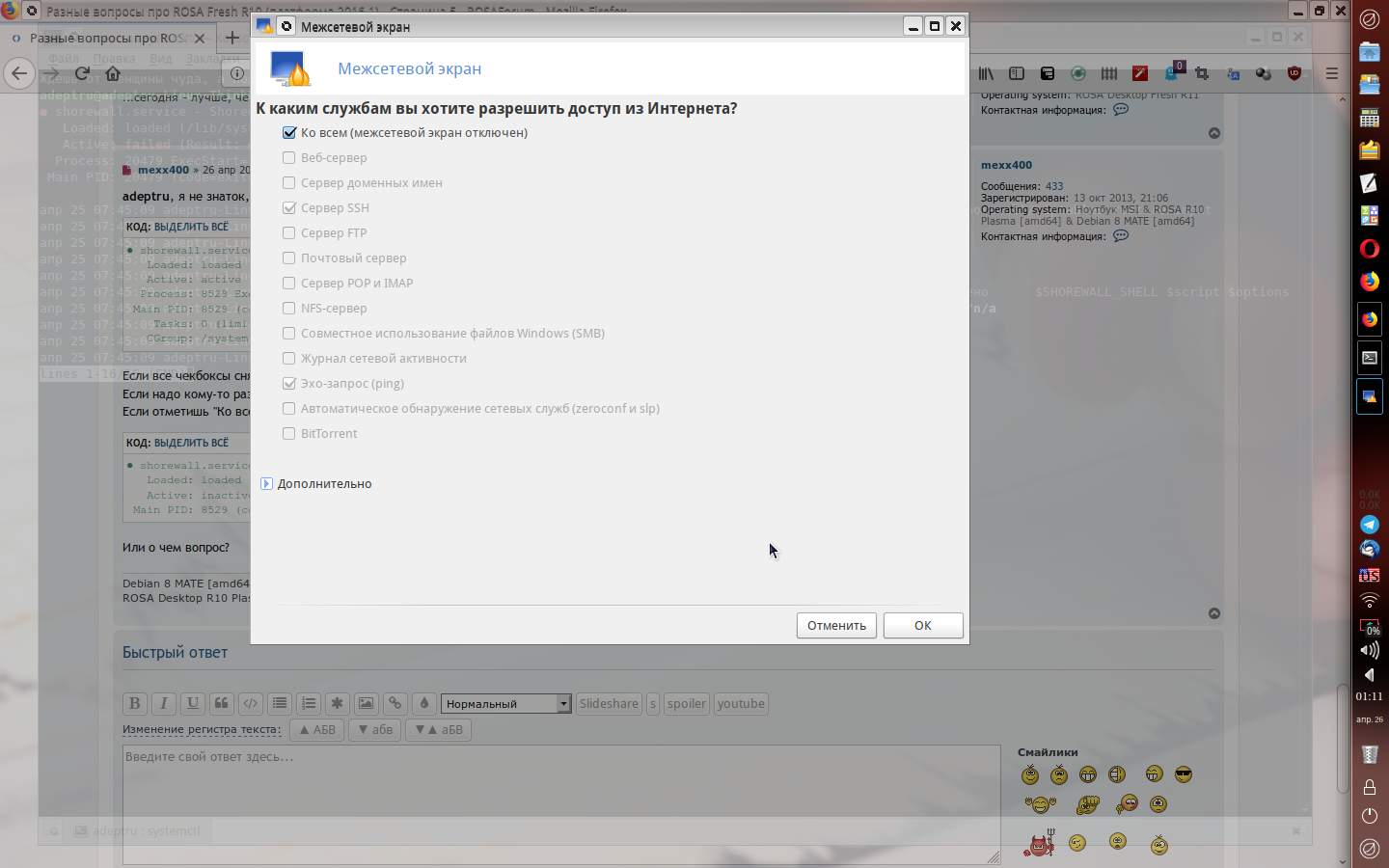
Task: Open the Ghostery extension icon
Action: point(1171,73)
